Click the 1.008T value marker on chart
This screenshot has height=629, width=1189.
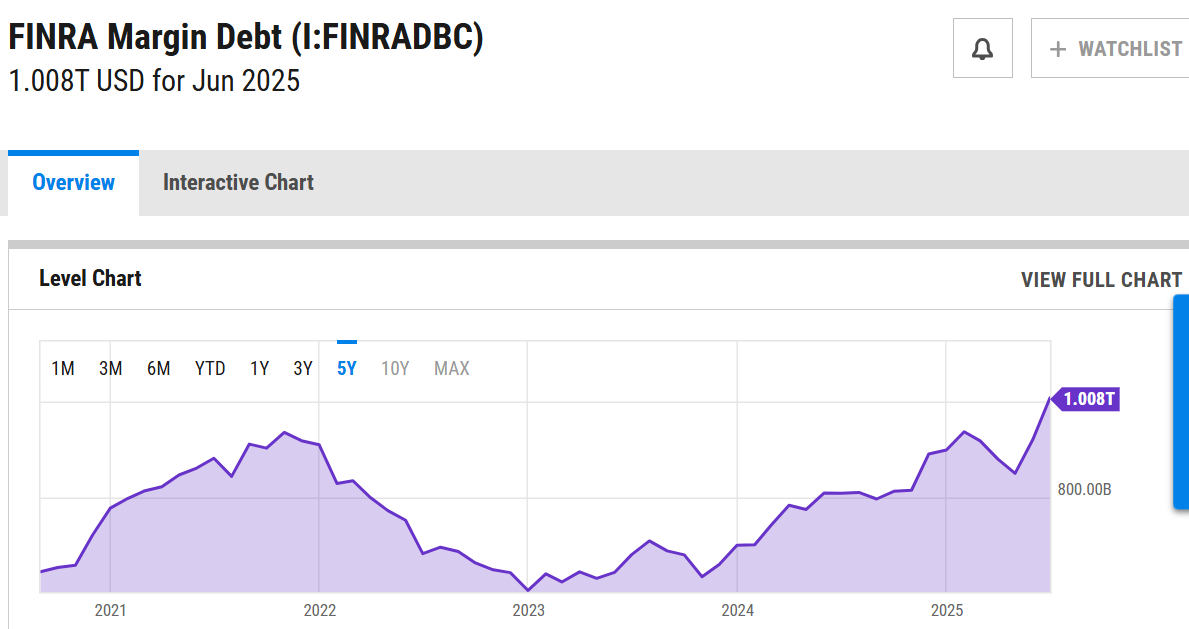tap(1086, 399)
